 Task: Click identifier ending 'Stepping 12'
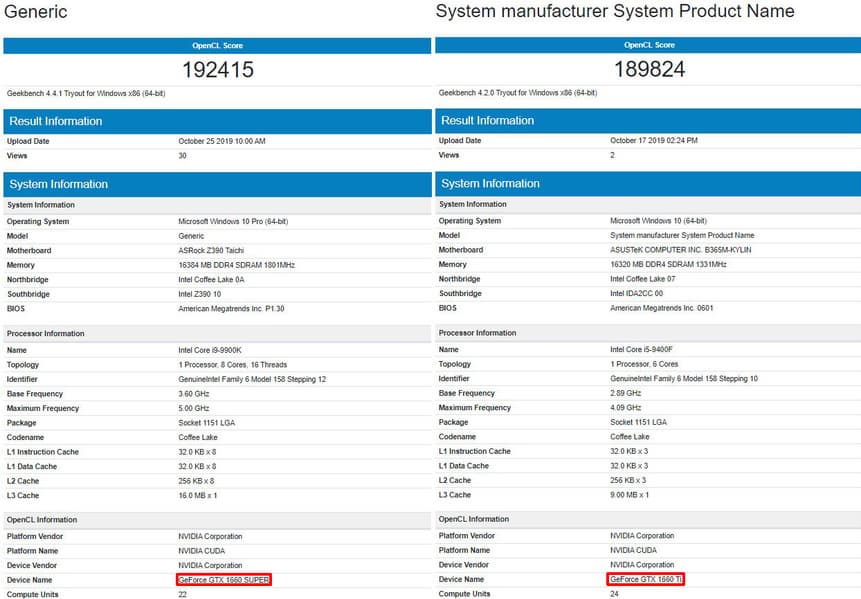252,379
